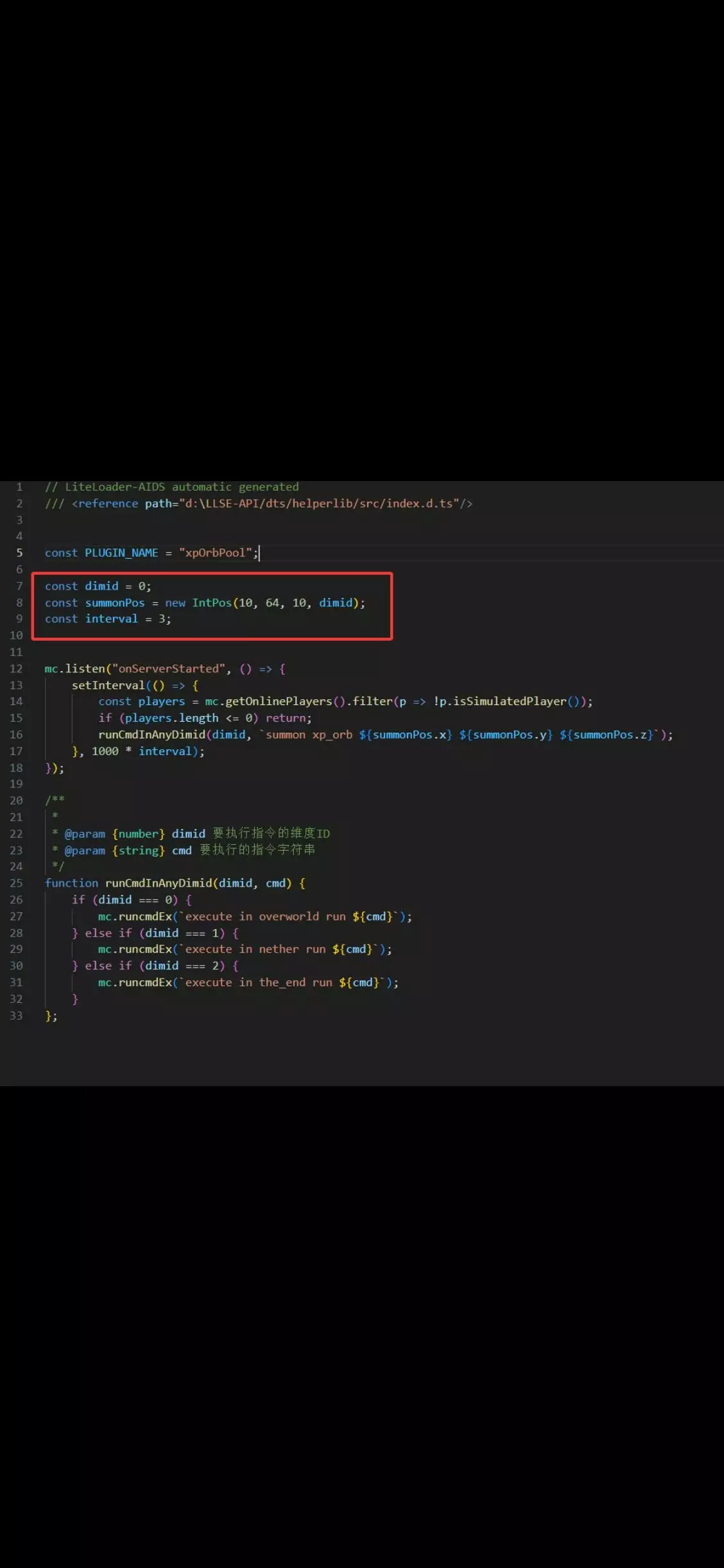Click the dimid declaration on line 7
Viewport: 724px width, 1568px height.
pyautogui.click(x=101, y=586)
